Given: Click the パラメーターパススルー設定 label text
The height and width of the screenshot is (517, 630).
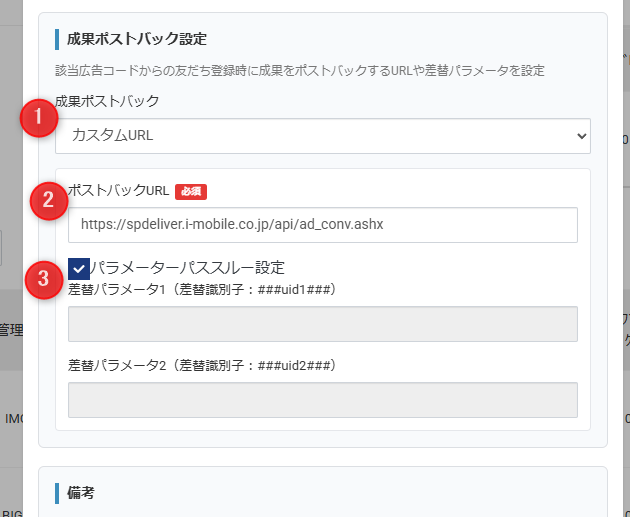Looking at the screenshot, I should tap(187, 268).
